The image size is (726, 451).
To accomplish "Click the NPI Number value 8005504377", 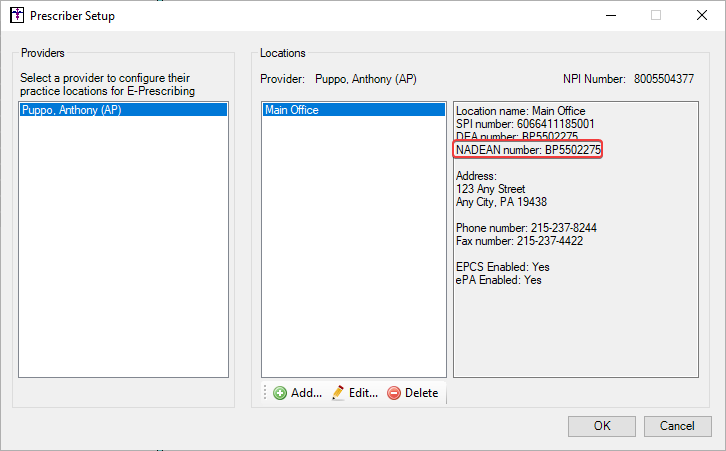I will (x=663, y=79).
